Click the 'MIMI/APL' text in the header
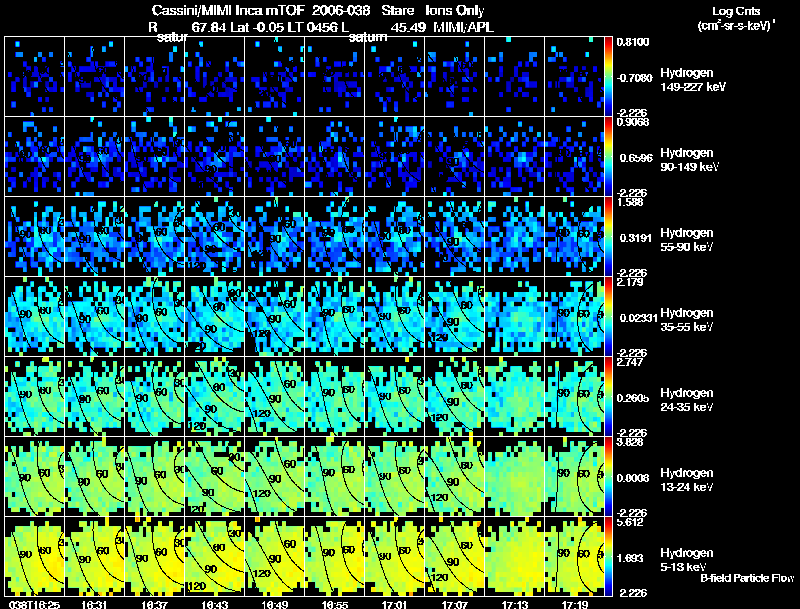Image resolution: width=800 pixels, height=609 pixels. point(463,28)
